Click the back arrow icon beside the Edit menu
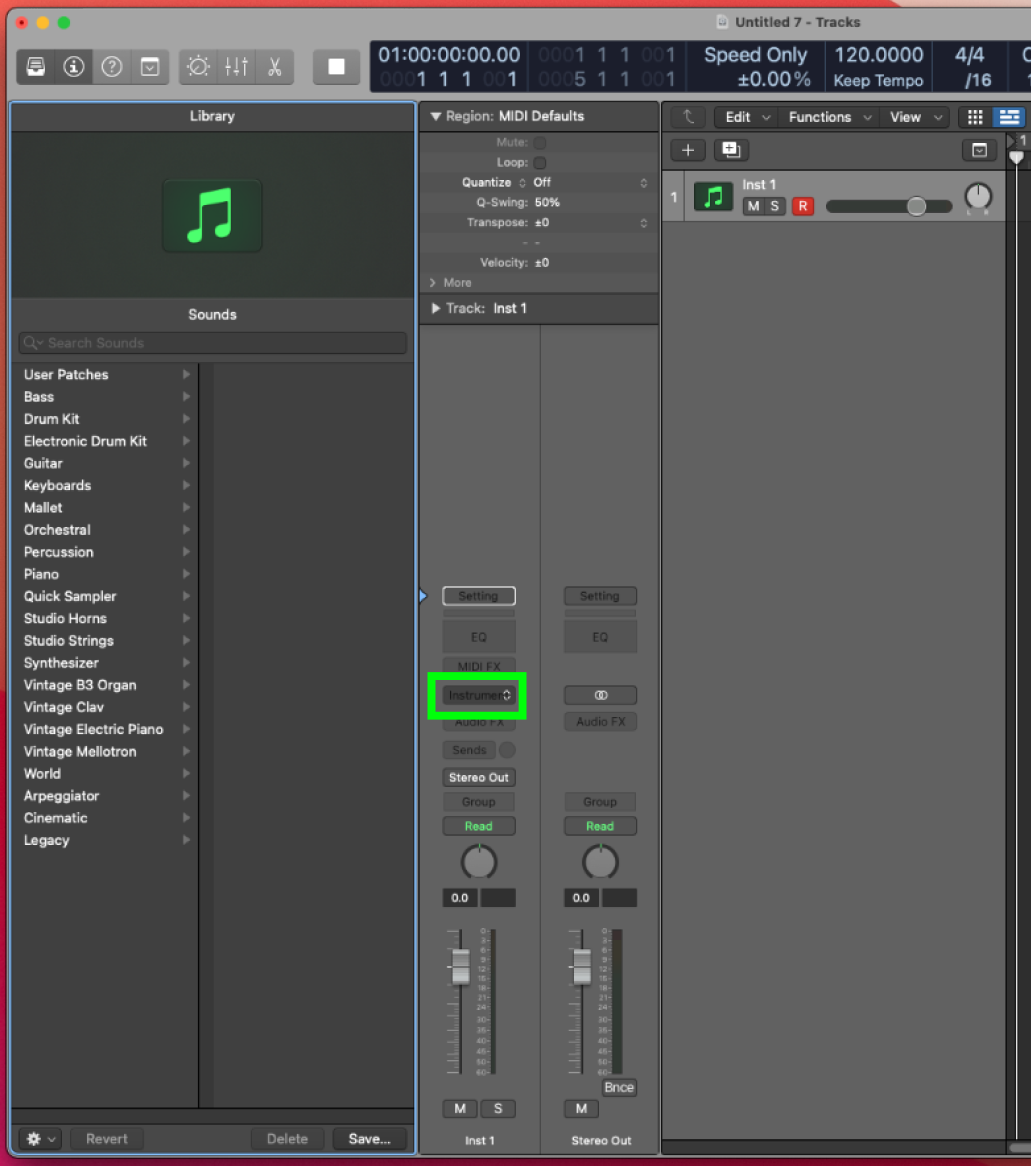 [688, 117]
